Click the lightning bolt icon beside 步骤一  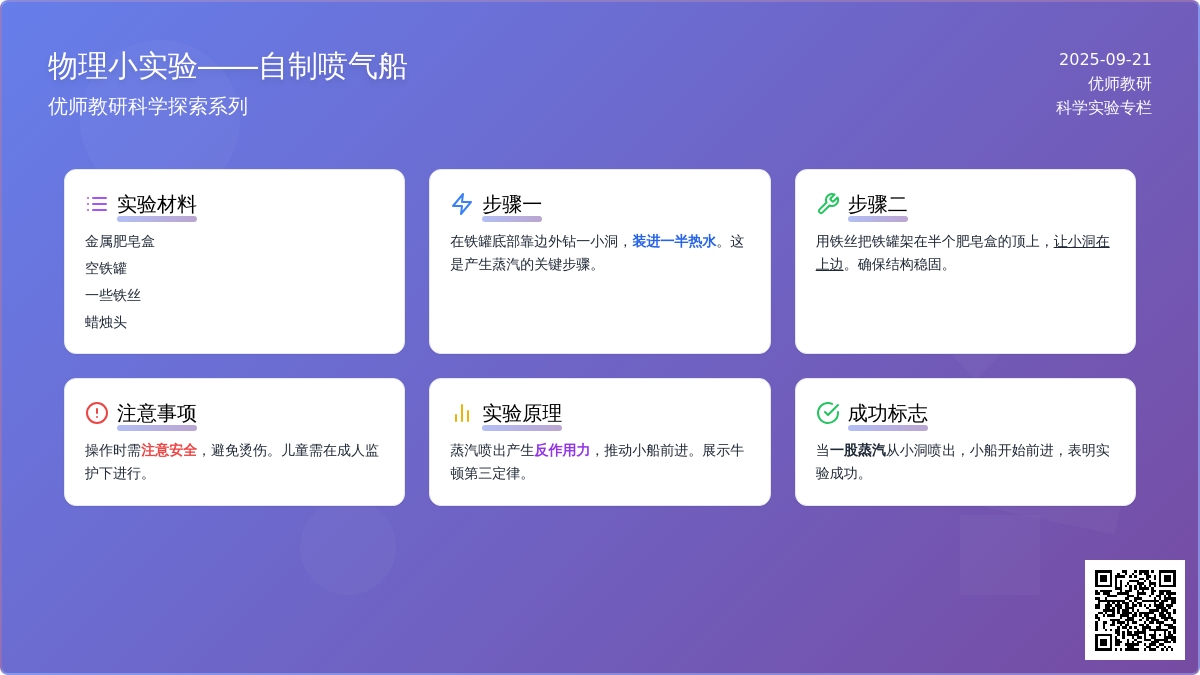pos(462,204)
